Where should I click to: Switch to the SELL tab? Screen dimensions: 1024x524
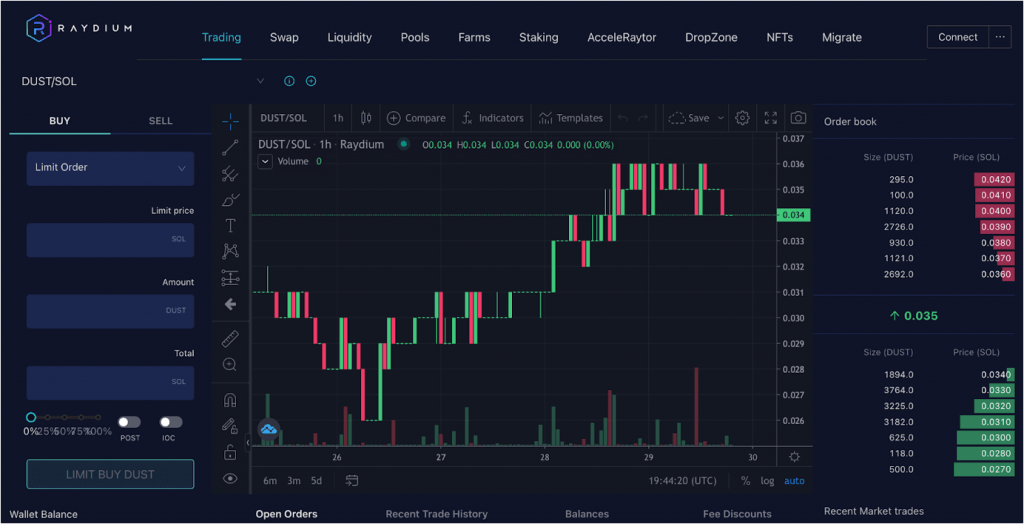point(161,121)
